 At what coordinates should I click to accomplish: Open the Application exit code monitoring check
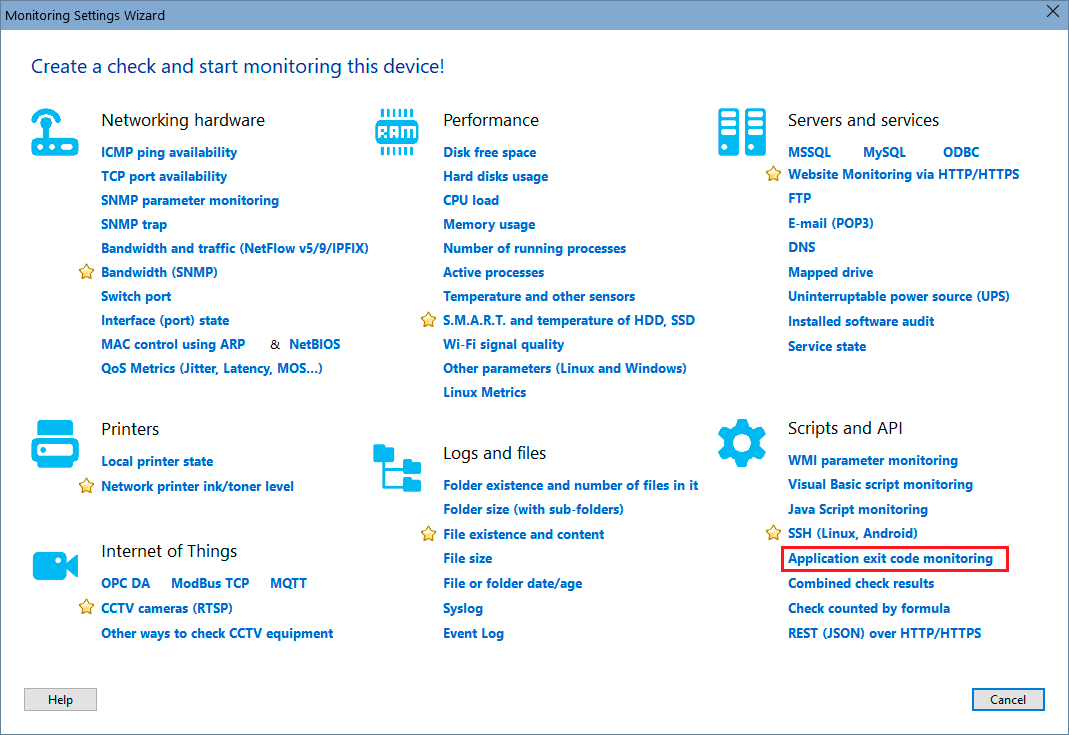[x=893, y=559]
